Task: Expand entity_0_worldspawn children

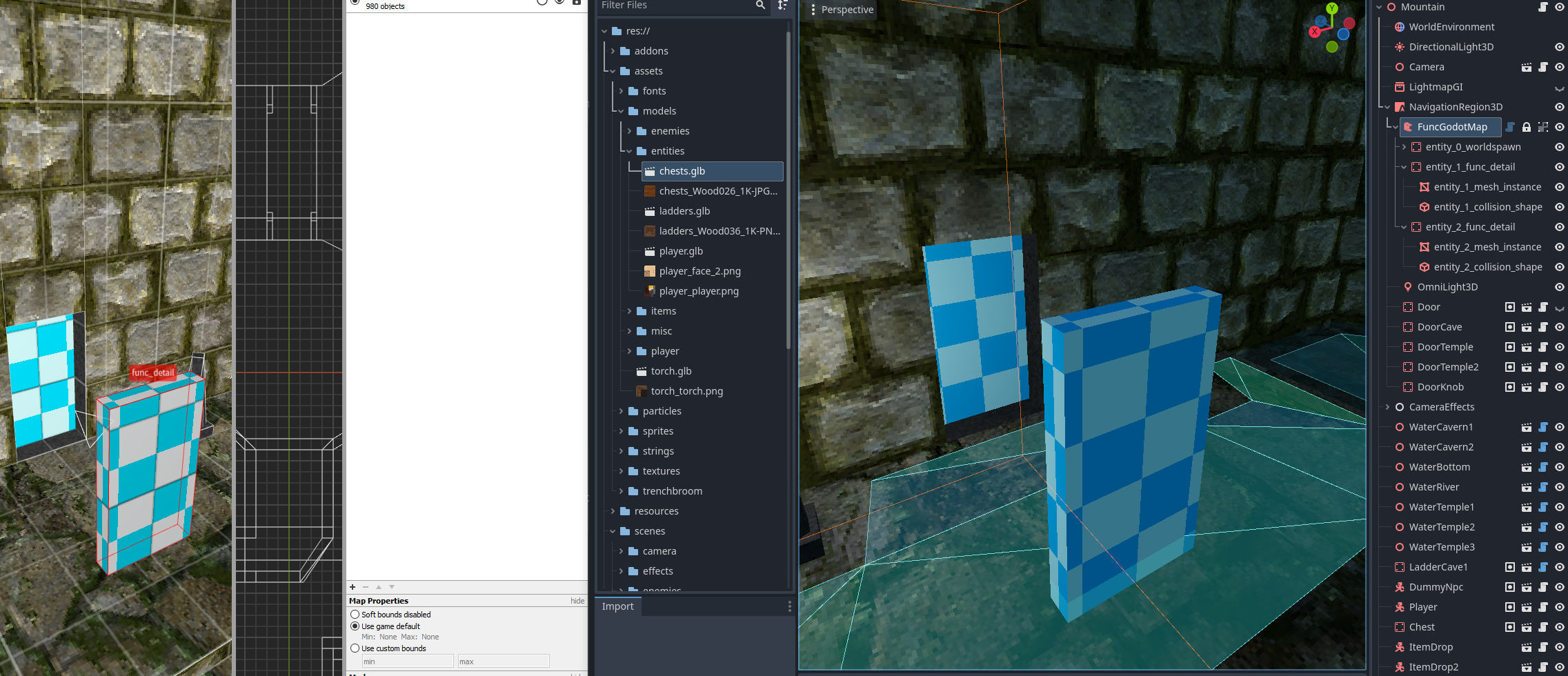Action: point(1404,147)
